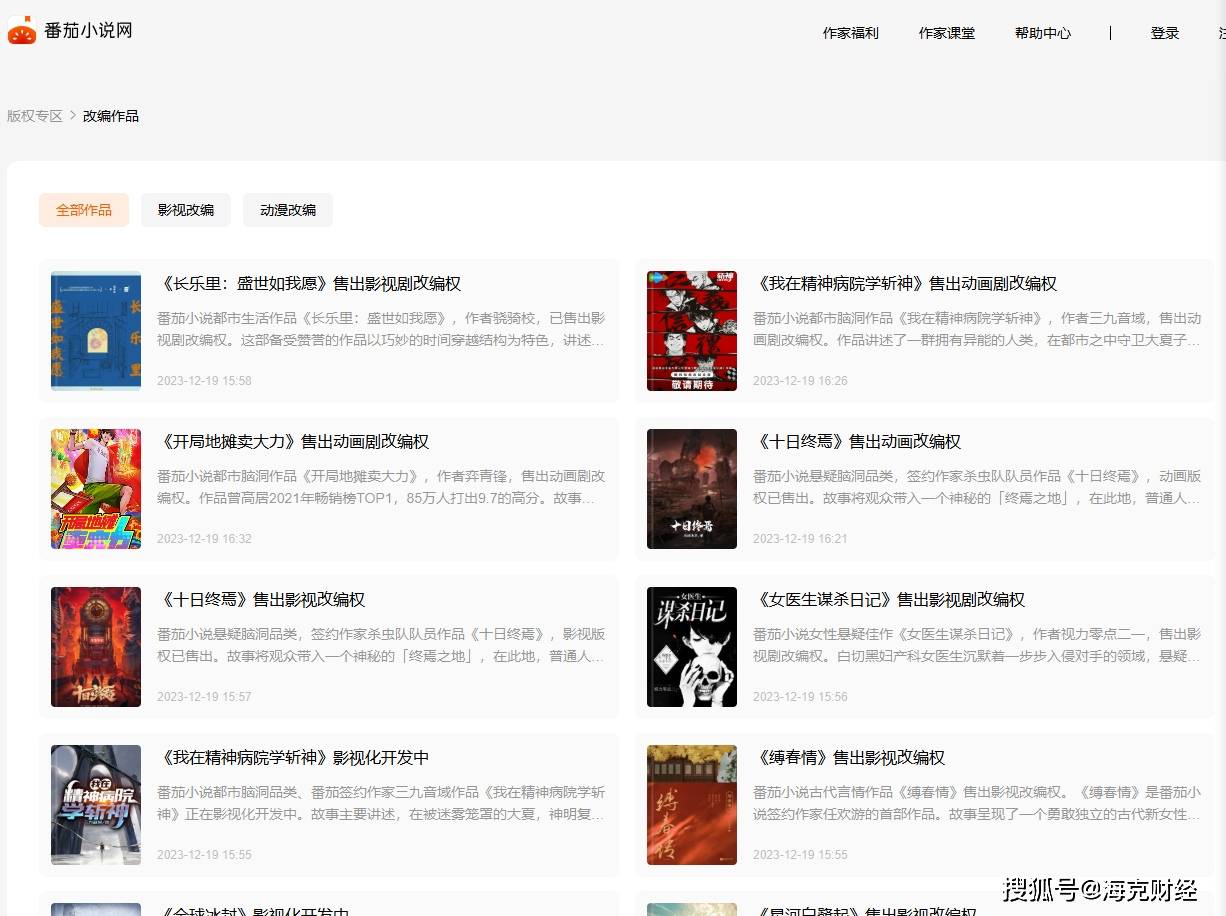Switch to the 影视改编 tab
Image resolution: width=1226 pixels, height=916 pixels.
(x=186, y=210)
